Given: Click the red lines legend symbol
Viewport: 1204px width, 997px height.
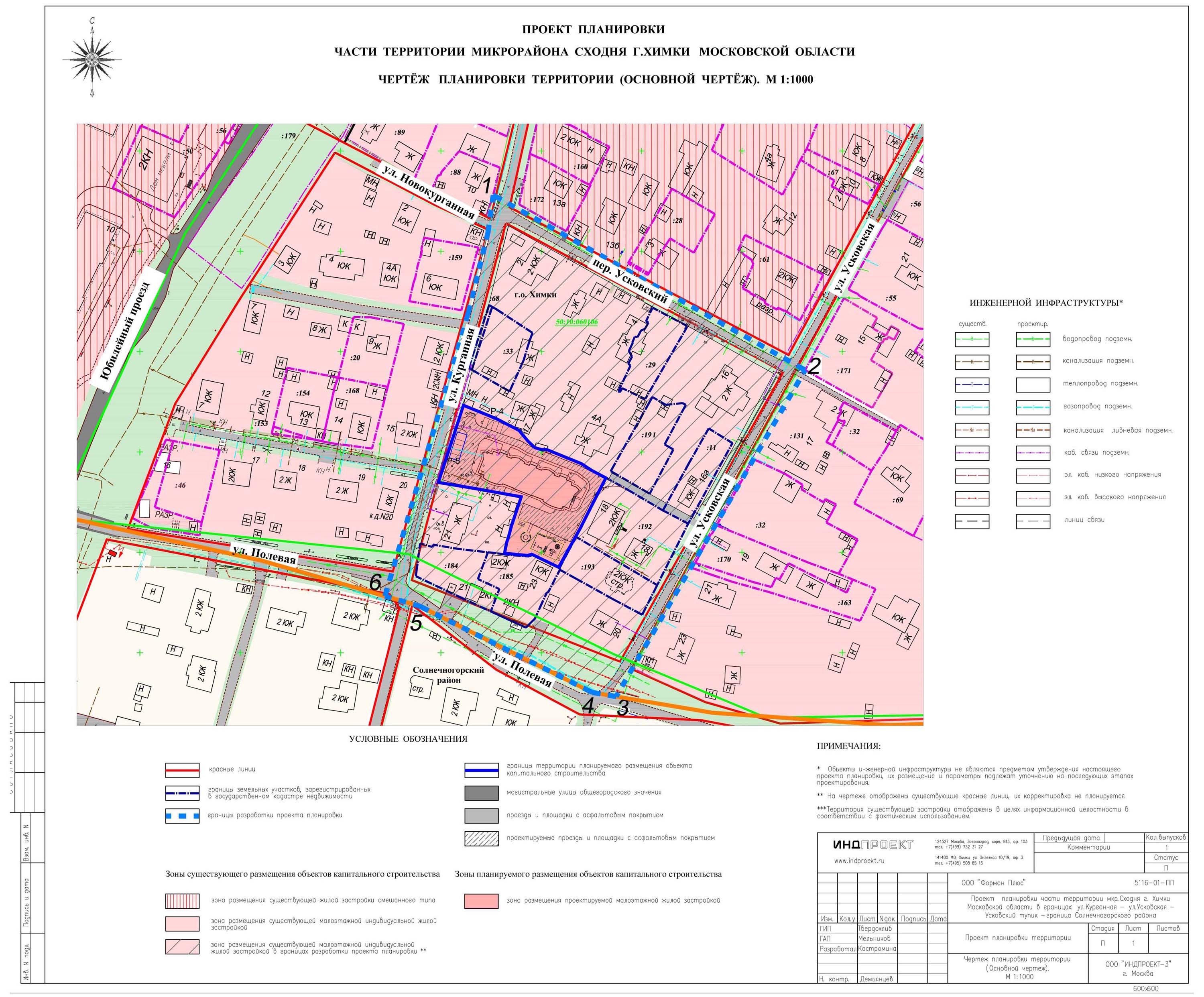Looking at the screenshot, I should pyautogui.click(x=182, y=770).
